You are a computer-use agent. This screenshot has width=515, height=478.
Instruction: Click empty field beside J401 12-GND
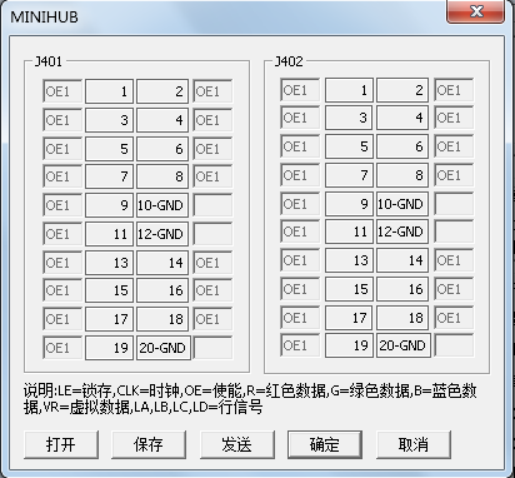coord(213,234)
